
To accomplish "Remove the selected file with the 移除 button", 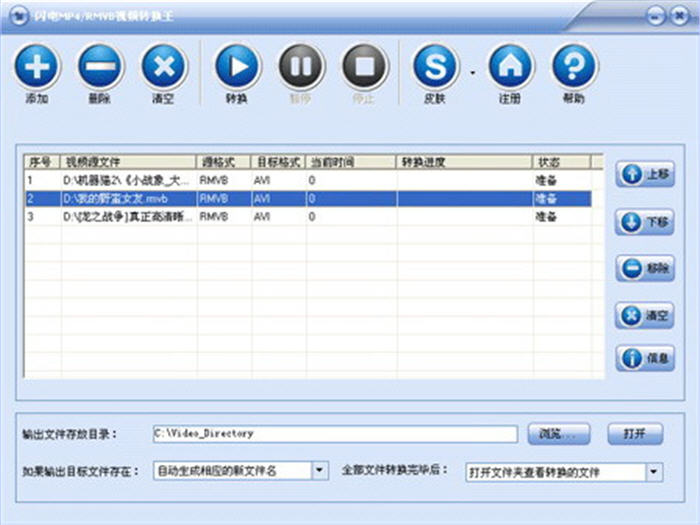I will pyautogui.click(x=645, y=268).
